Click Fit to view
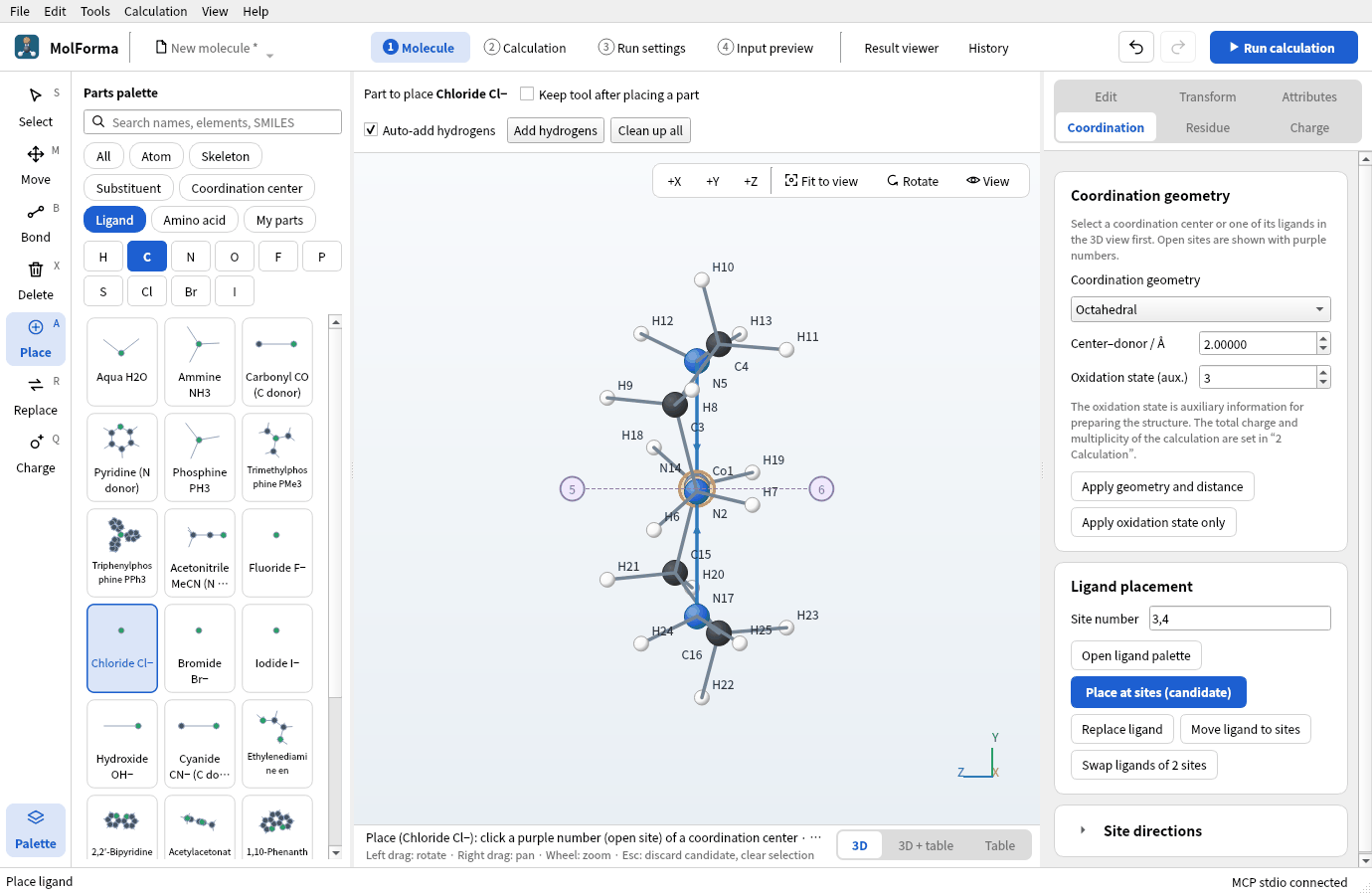The image size is (1372, 895). pyautogui.click(x=821, y=181)
